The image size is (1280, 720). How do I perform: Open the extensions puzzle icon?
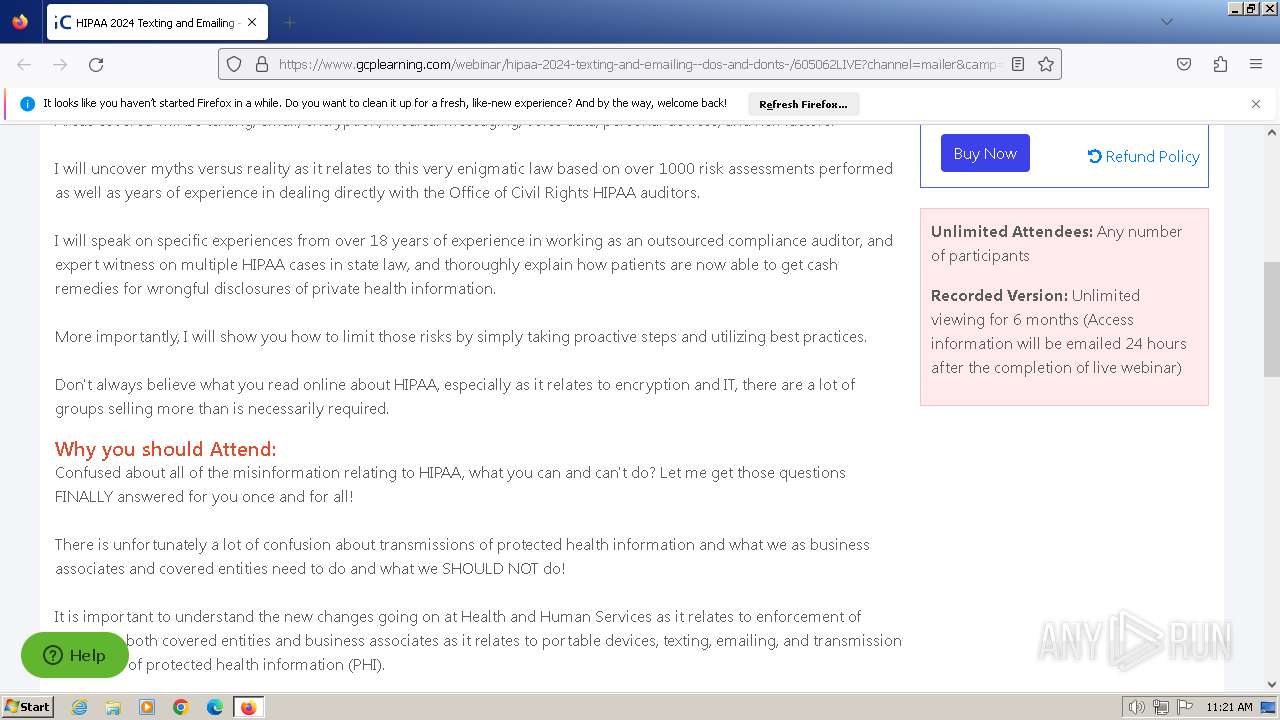pos(1220,64)
